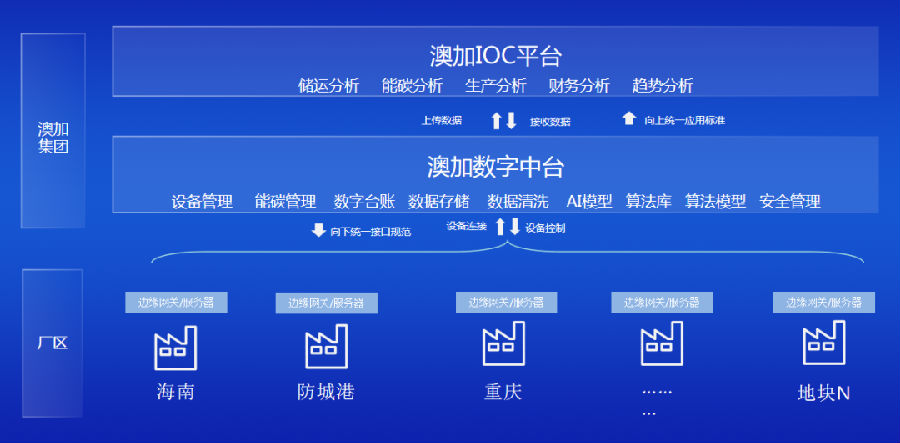Click the 边缘网关/服务器 label above 地块N

coord(823,302)
